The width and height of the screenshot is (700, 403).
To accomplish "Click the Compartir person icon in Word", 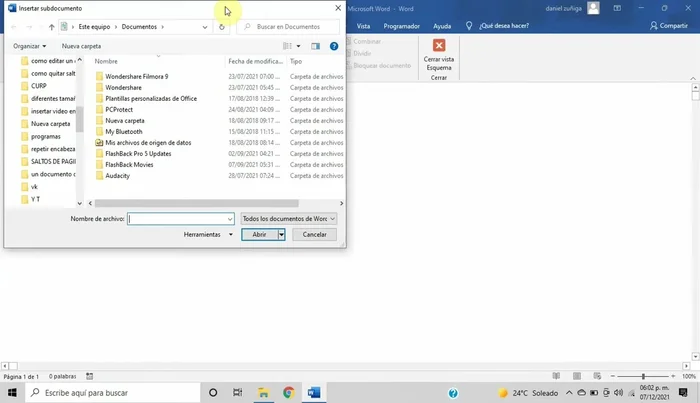I will pyautogui.click(x=654, y=26).
